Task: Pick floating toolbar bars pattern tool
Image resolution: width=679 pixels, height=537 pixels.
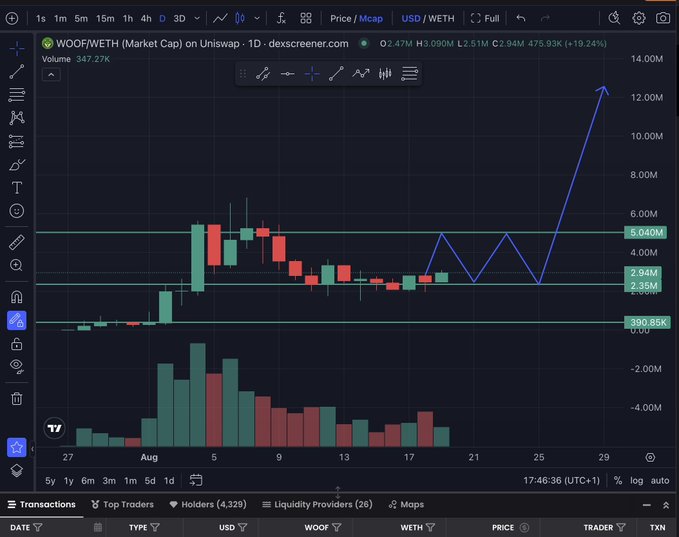Action: coord(385,74)
